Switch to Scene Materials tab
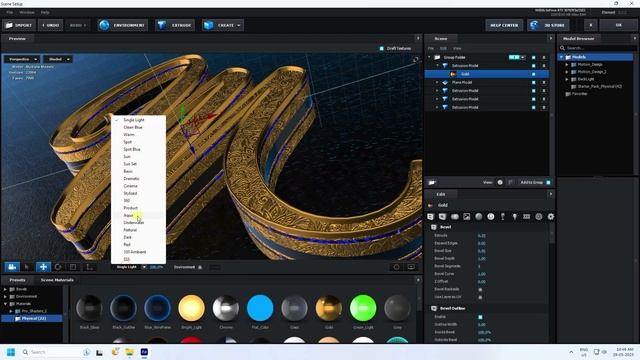Image resolution: width=640 pixels, height=360 pixels. coord(57,280)
